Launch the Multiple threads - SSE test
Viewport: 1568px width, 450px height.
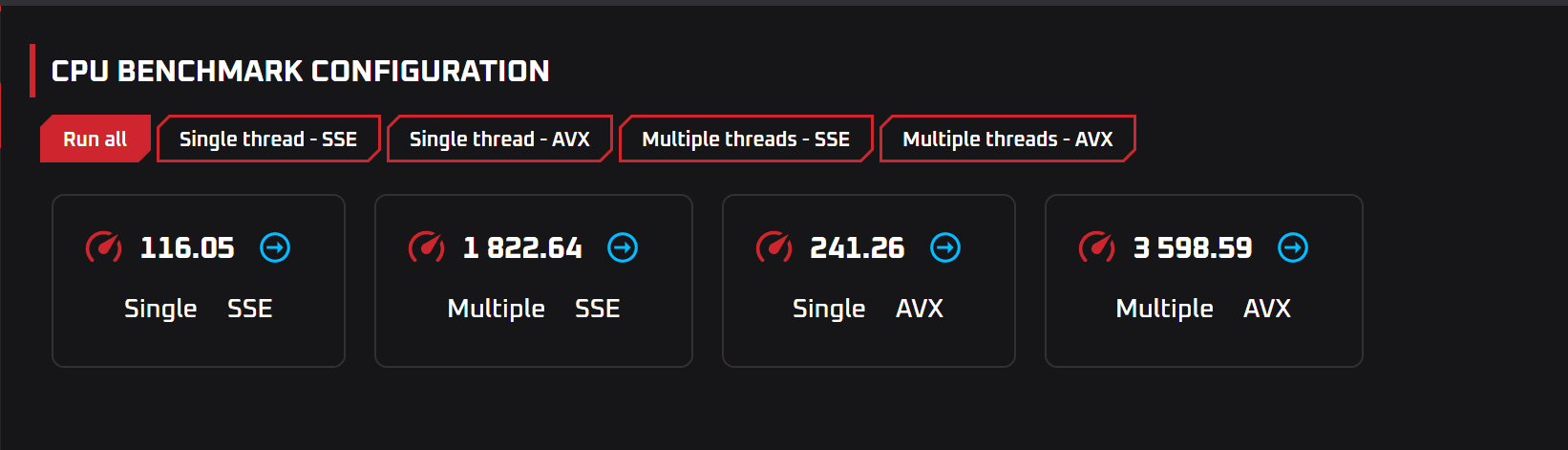coord(746,139)
